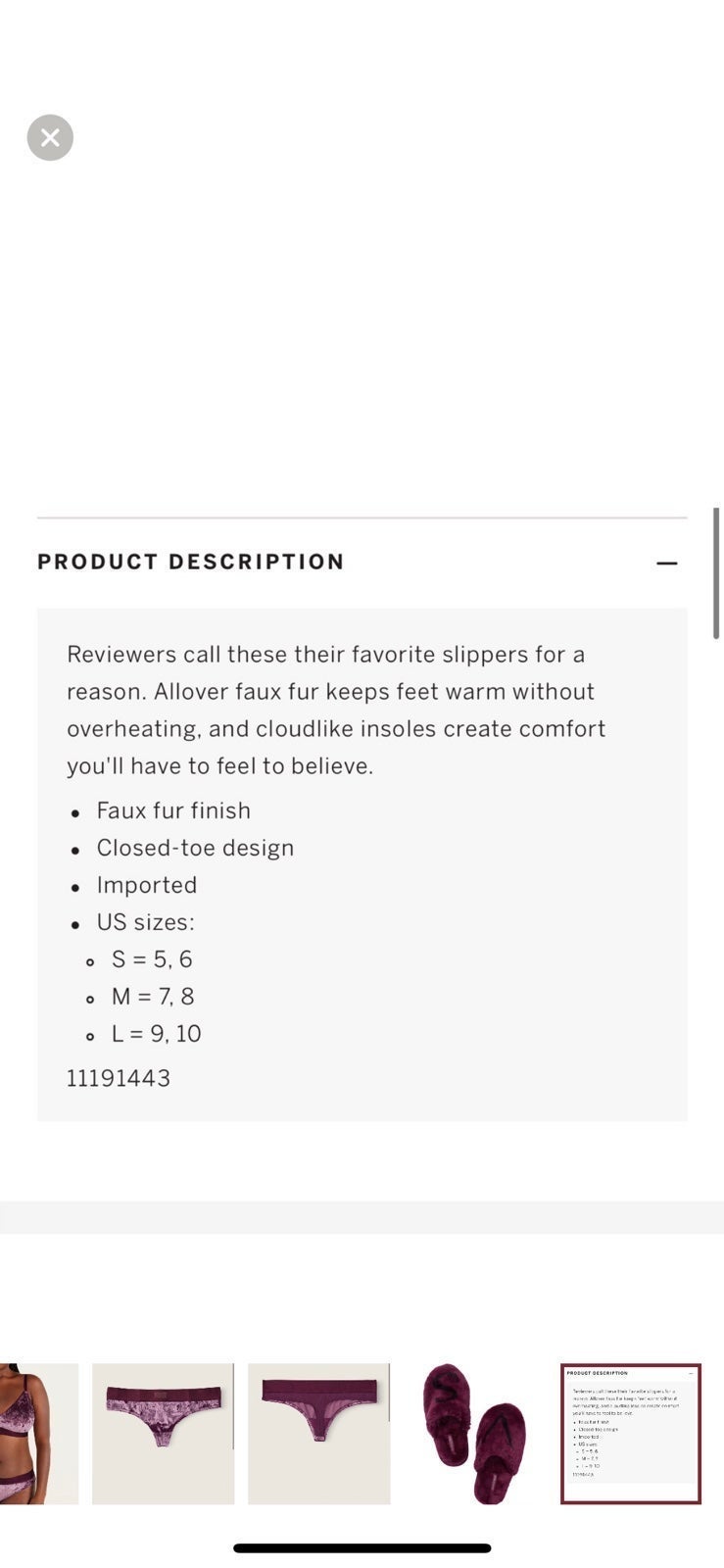Select the plum mesh-back thong thumbnail
Image resolution: width=724 pixels, height=1568 pixels.
(318, 1434)
